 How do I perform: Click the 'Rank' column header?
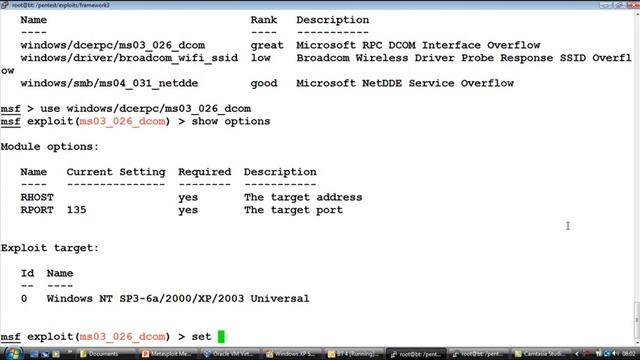[264, 20]
